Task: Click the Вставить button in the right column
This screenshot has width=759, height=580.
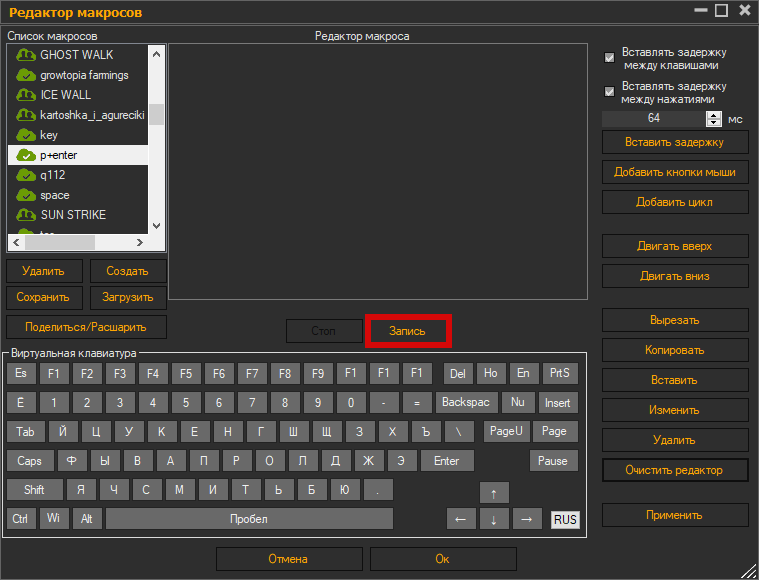Action: pyautogui.click(x=675, y=381)
